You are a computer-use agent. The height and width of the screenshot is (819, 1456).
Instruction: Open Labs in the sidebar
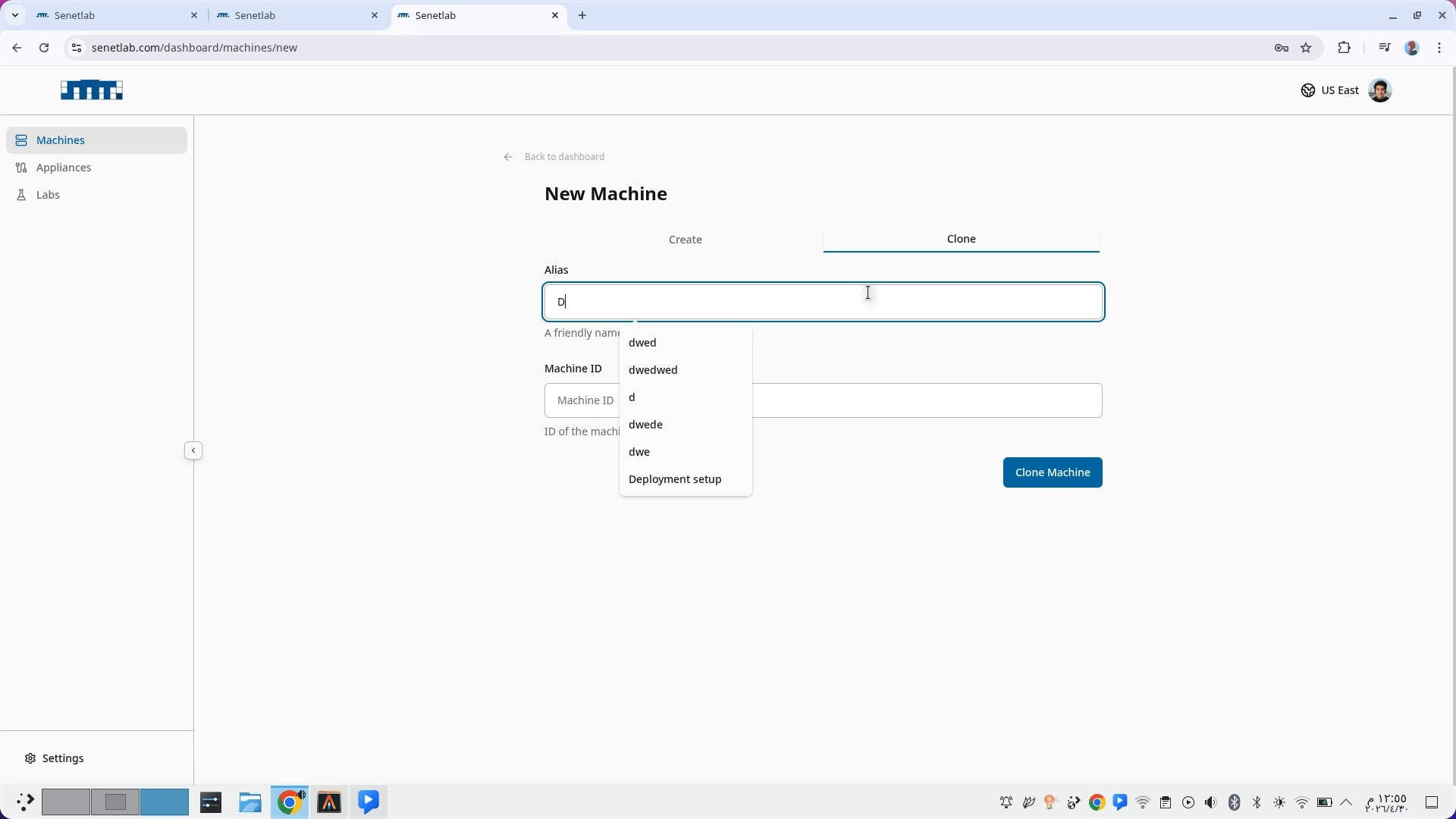(x=48, y=195)
